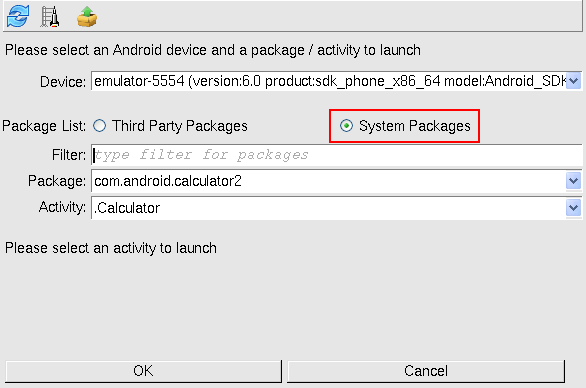The width and height of the screenshot is (586, 388).
Task: Expand the Package dropdown arrow
Action: [x=574, y=181]
